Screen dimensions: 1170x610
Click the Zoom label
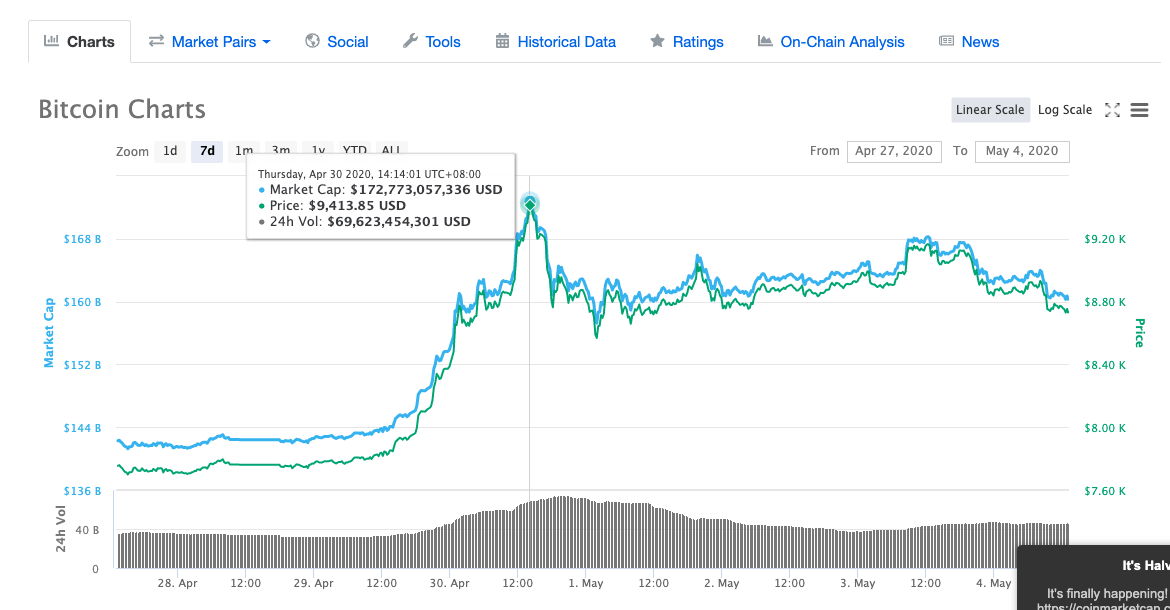pyautogui.click(x=132, y=151)
